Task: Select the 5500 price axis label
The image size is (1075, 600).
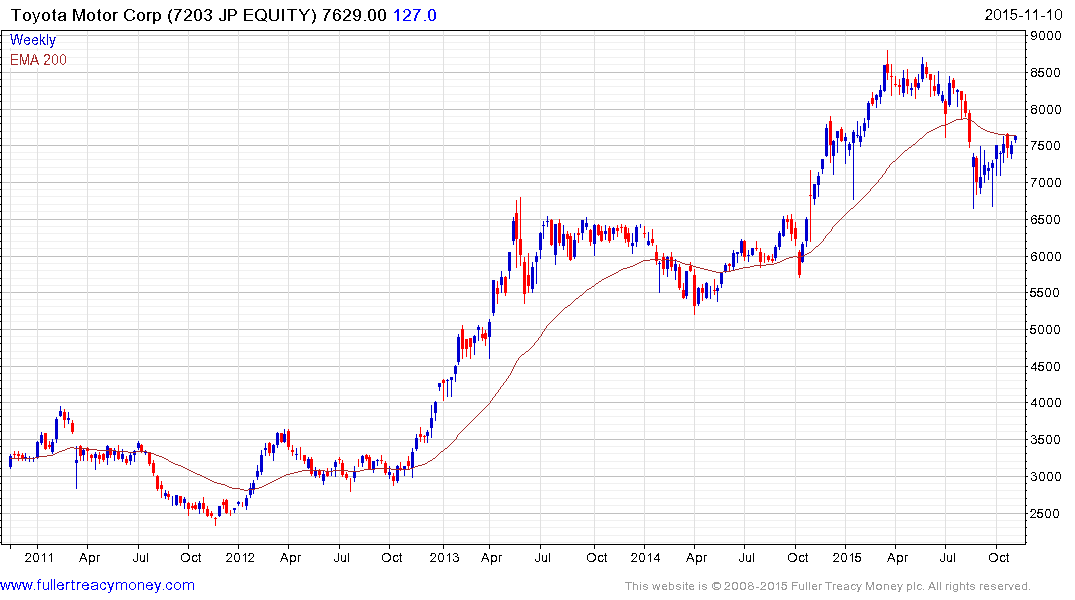Action: pyautogui.click(x=1046, y=293)
